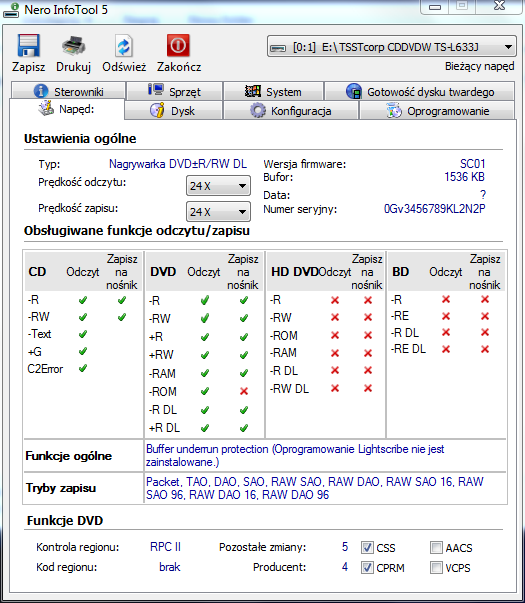Click firmware version SC01
This screenshot has height=603, width=525.
click(473, 164)
